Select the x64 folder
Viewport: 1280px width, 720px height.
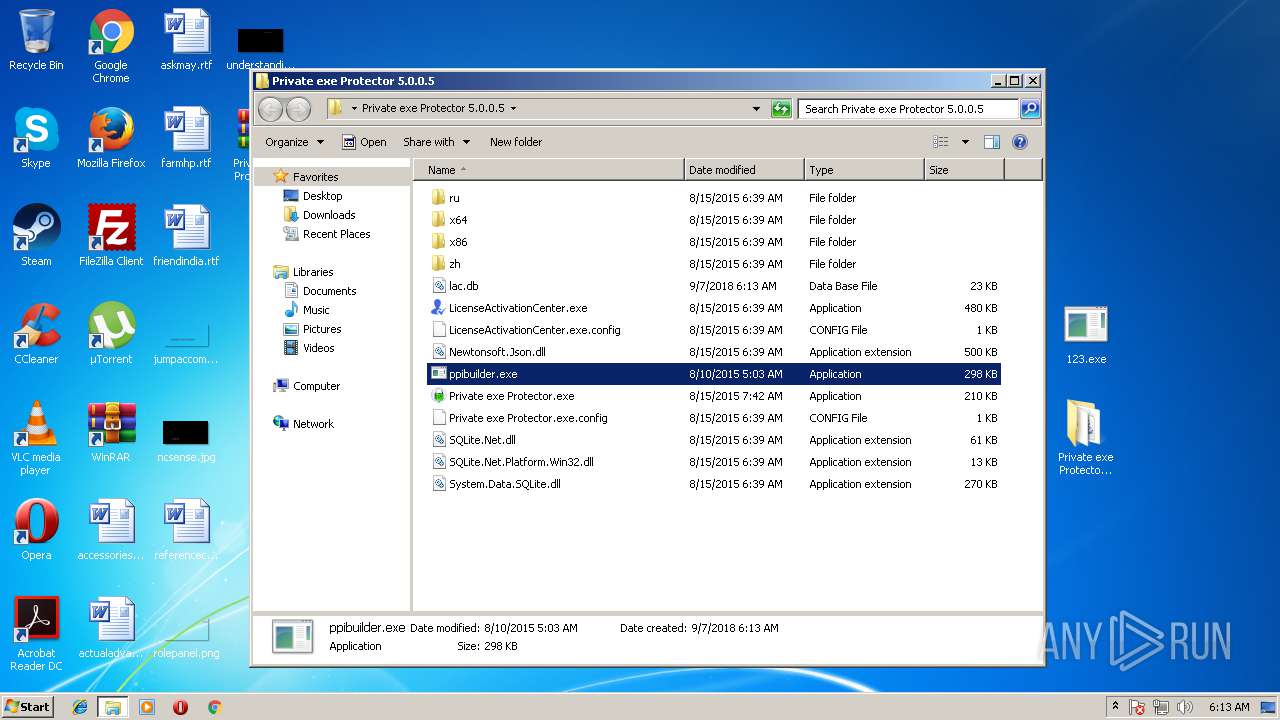[x=714, y=220]
